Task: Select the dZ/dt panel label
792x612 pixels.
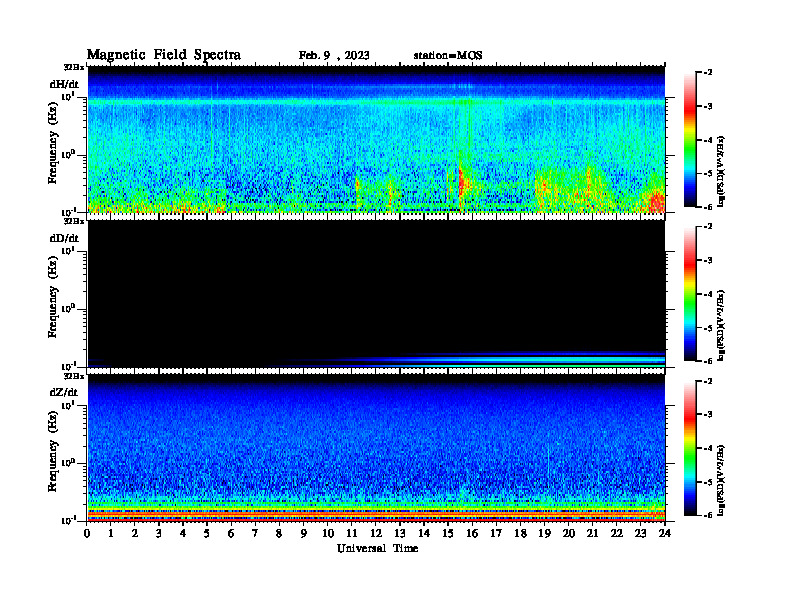Action: tap(64, 392)
